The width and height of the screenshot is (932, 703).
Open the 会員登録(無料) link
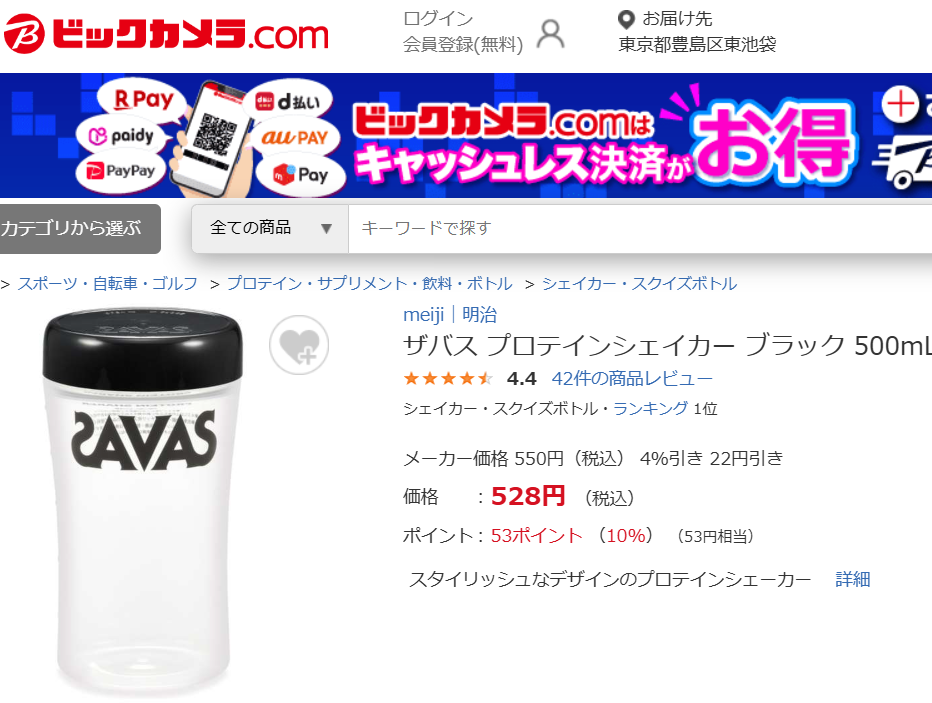click(463, 45)
